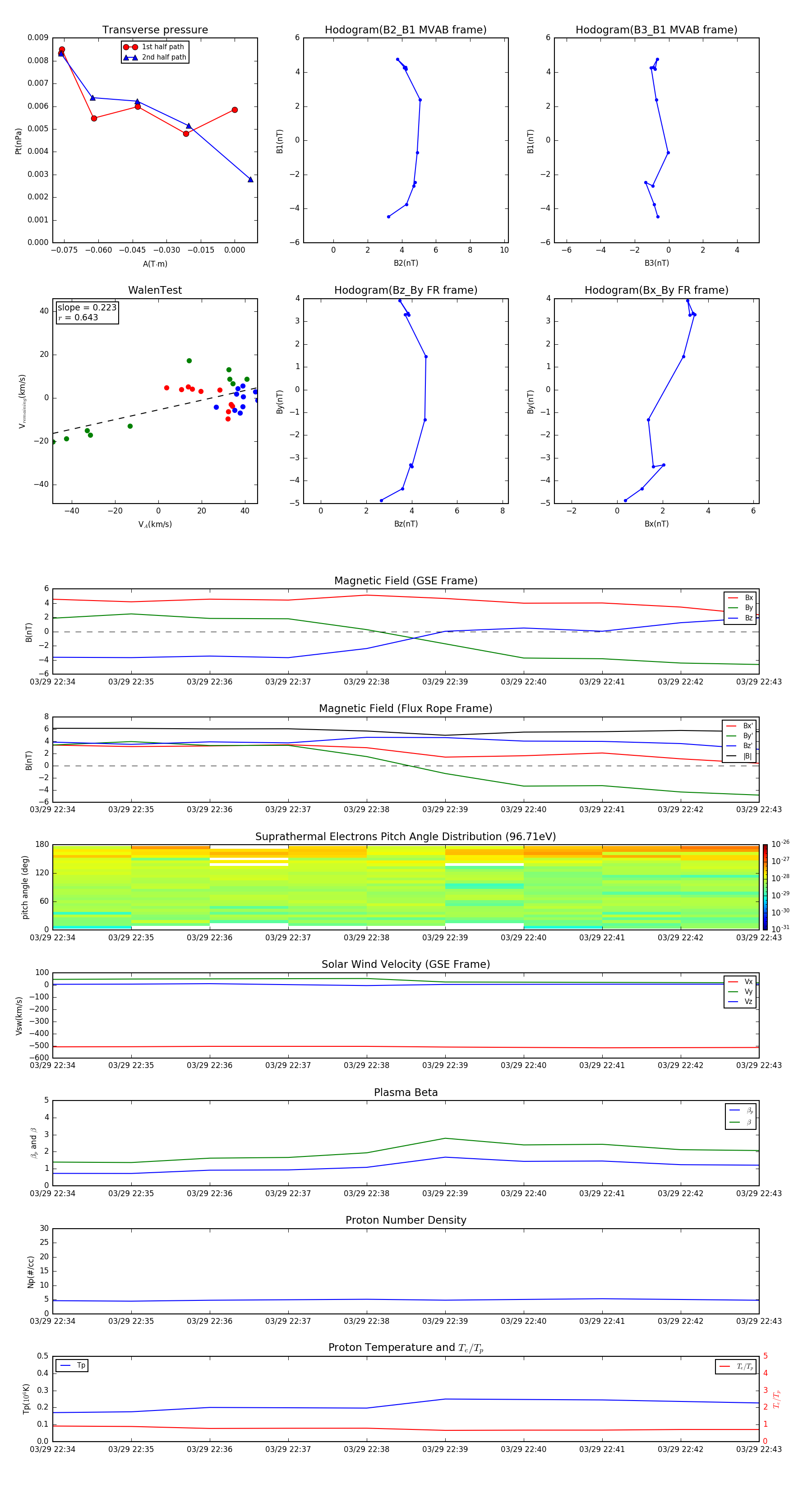Click the last blue triangle in pressure plot
The image size is (812, 1489).
[x=250, y=179]
